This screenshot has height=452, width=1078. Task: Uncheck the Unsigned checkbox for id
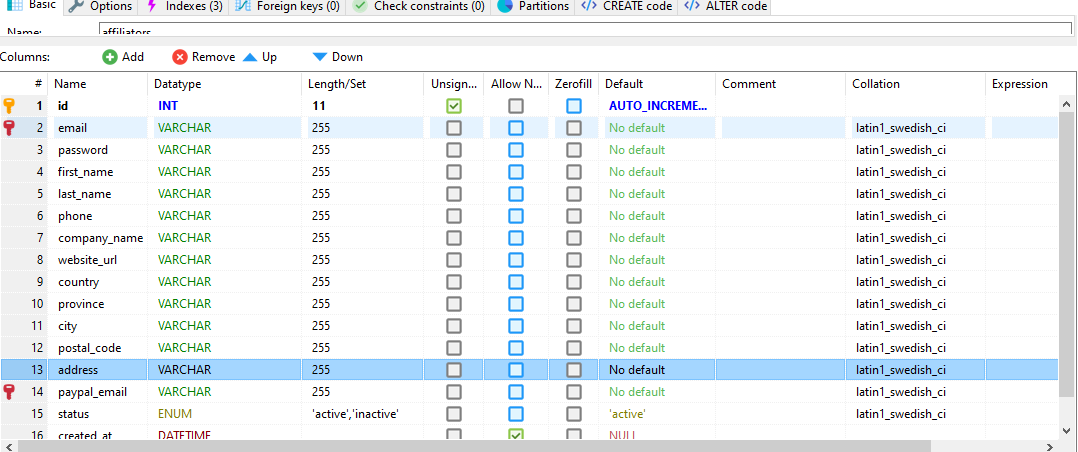(x=454, y=105)
